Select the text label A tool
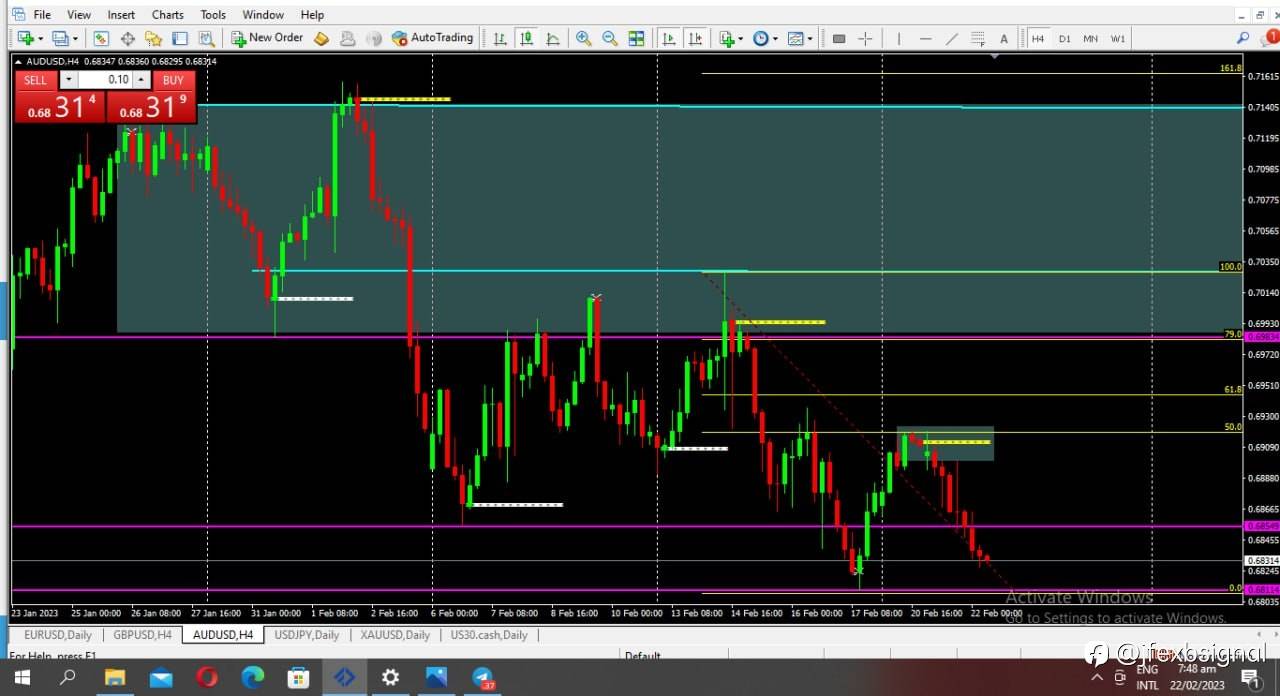The image size is (1280, 696). tap(1004, 38)
